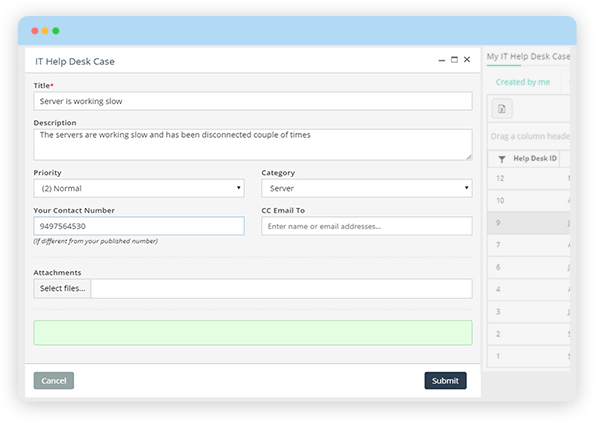Switch to the Created by me tab
Image resolution: width=595 pixels, height=422 pixels.
523,82
